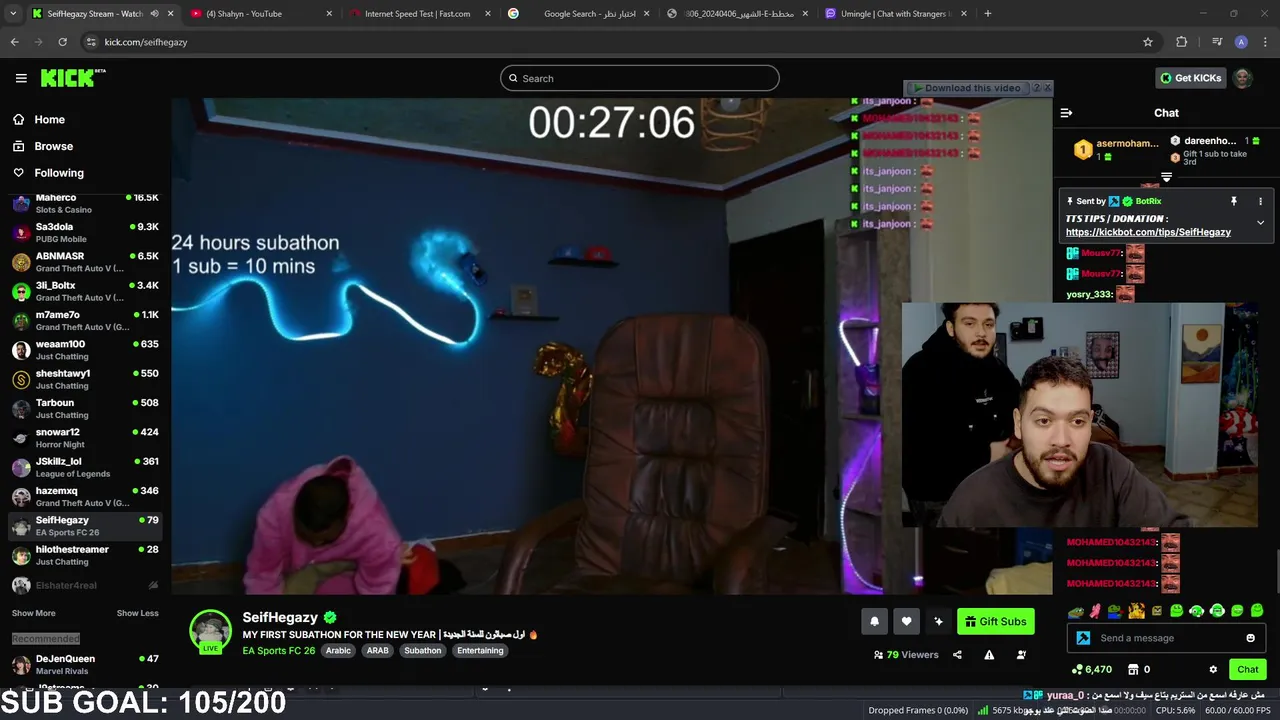
Task: Click the user filter icon beside report
Action: tap(1021, 655)
